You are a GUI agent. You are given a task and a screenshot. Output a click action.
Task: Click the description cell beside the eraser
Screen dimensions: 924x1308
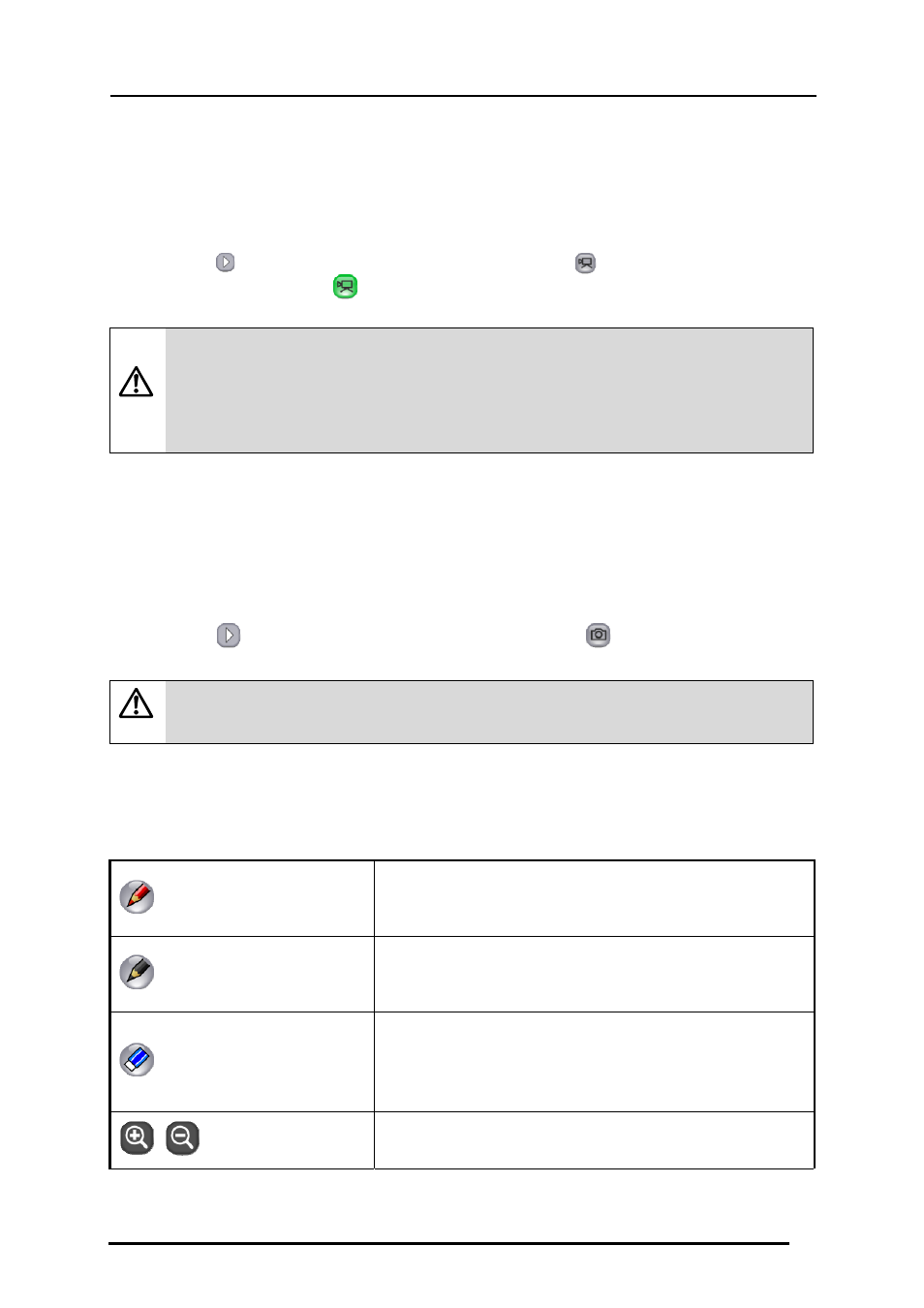[x=594, y=1062]
